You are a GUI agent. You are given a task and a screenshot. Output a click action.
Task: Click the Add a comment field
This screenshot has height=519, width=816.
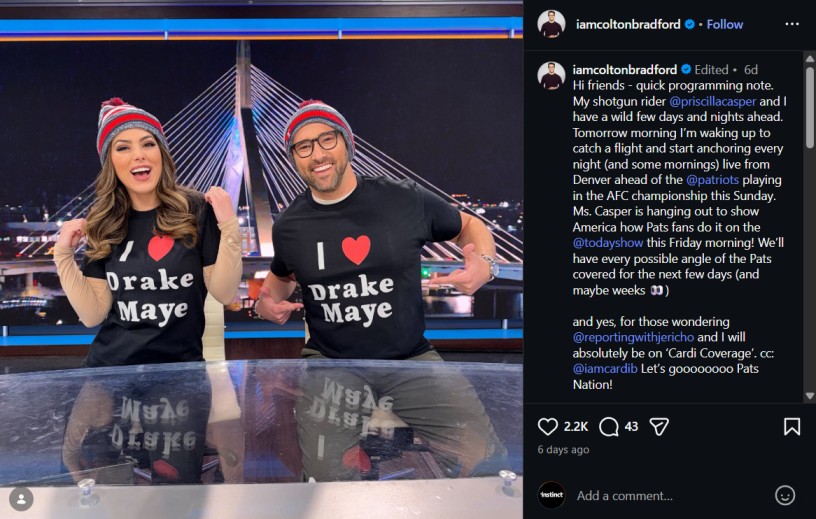[x=671, y=496]
